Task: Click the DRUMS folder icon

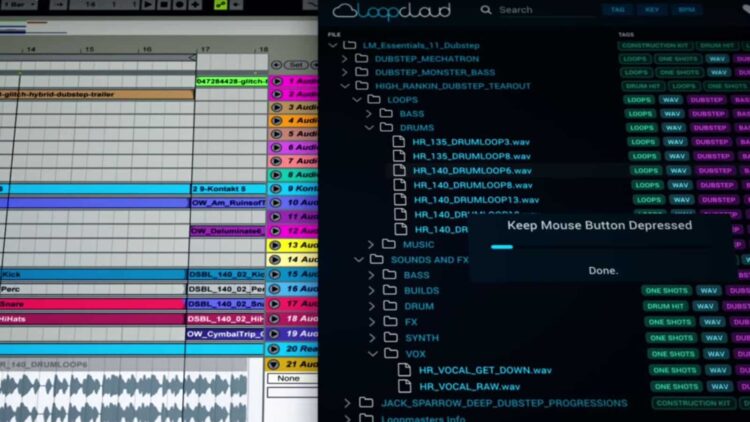Action: 386,127
